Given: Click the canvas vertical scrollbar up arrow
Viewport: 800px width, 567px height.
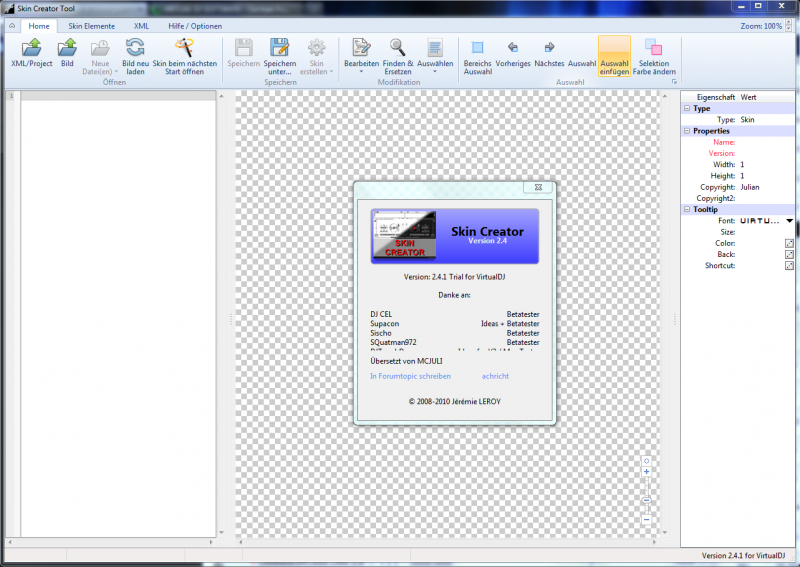Looking at the screenshot, I should tap(664, 96).
